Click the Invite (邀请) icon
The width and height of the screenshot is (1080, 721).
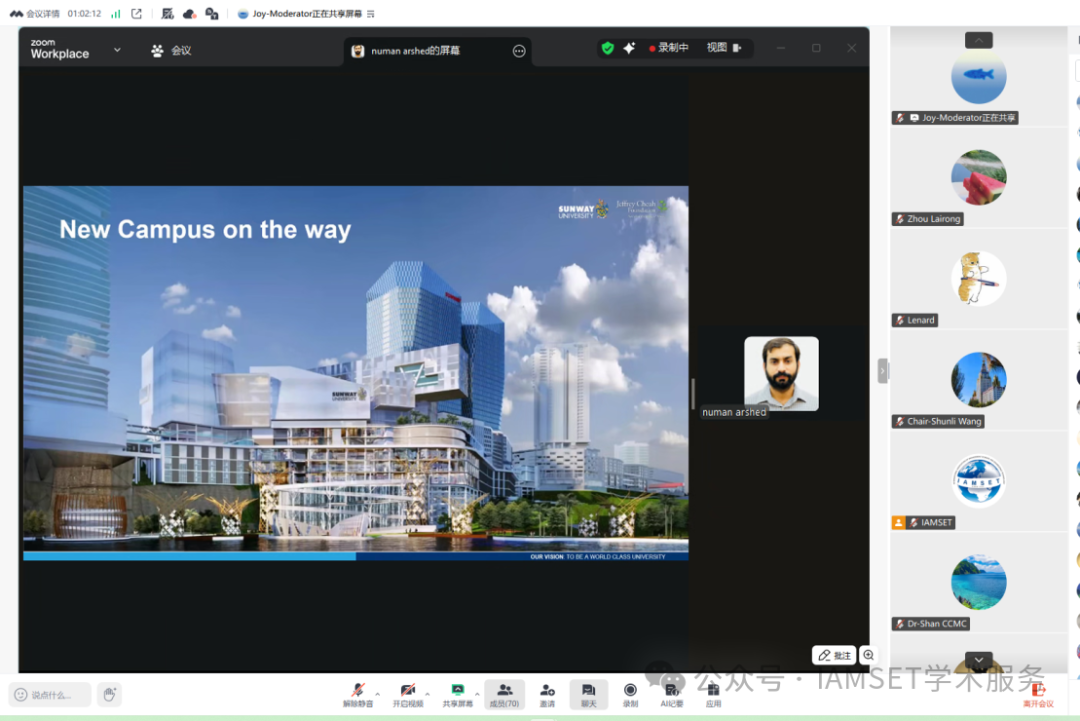pos(547,693)
